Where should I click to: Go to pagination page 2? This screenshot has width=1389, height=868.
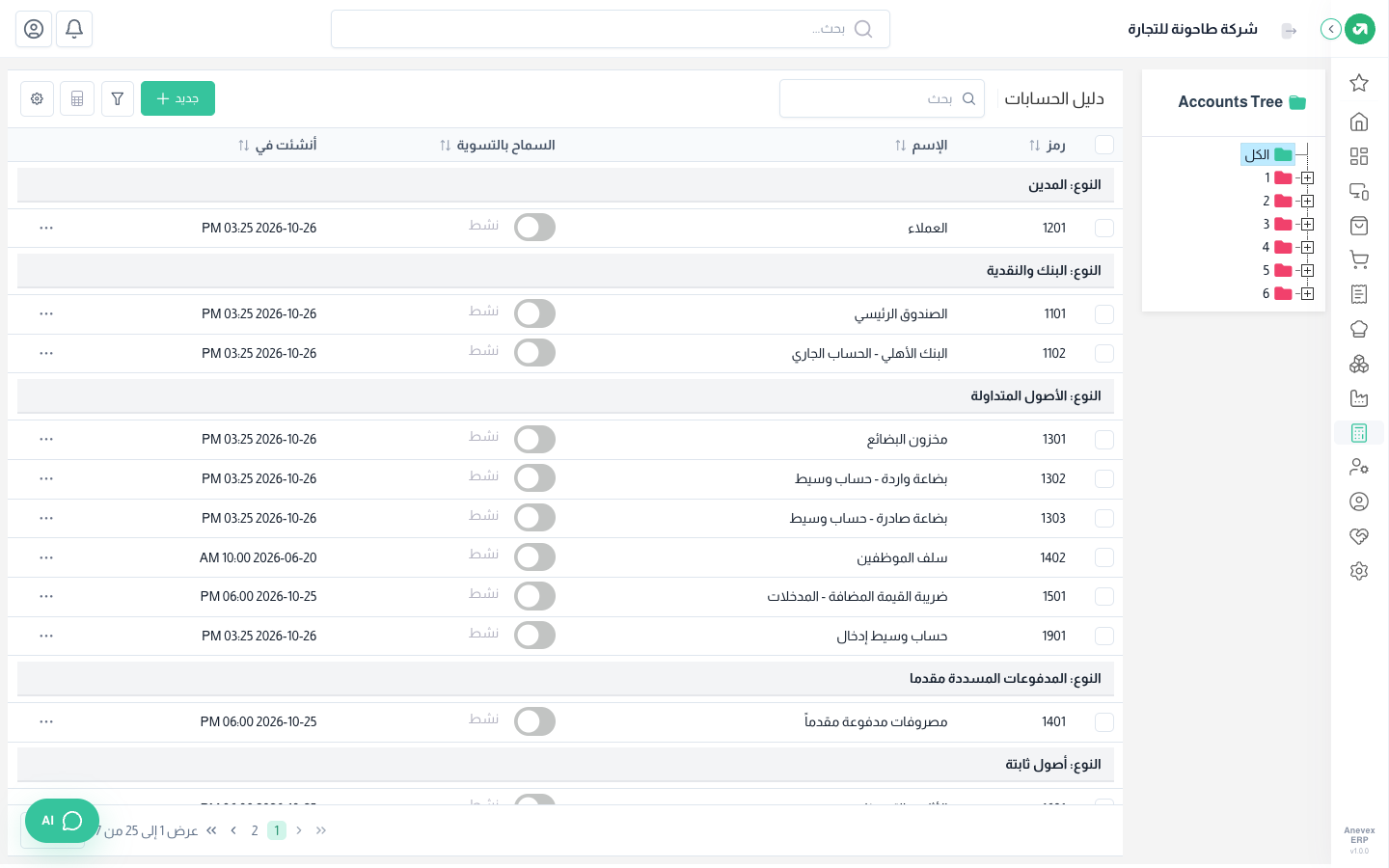click(x=255, y=830)
